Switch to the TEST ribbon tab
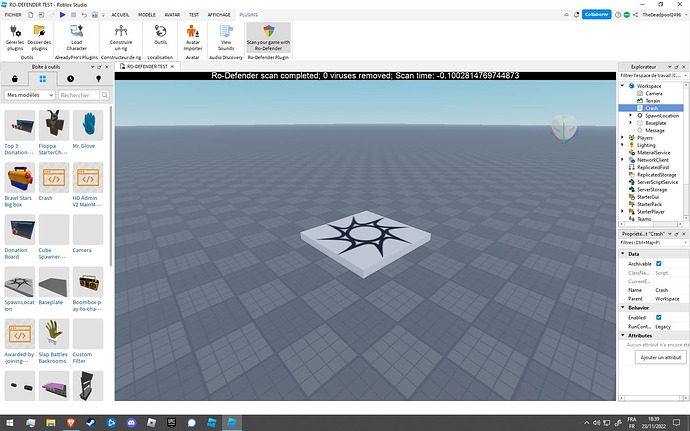 tap(194, 15)
